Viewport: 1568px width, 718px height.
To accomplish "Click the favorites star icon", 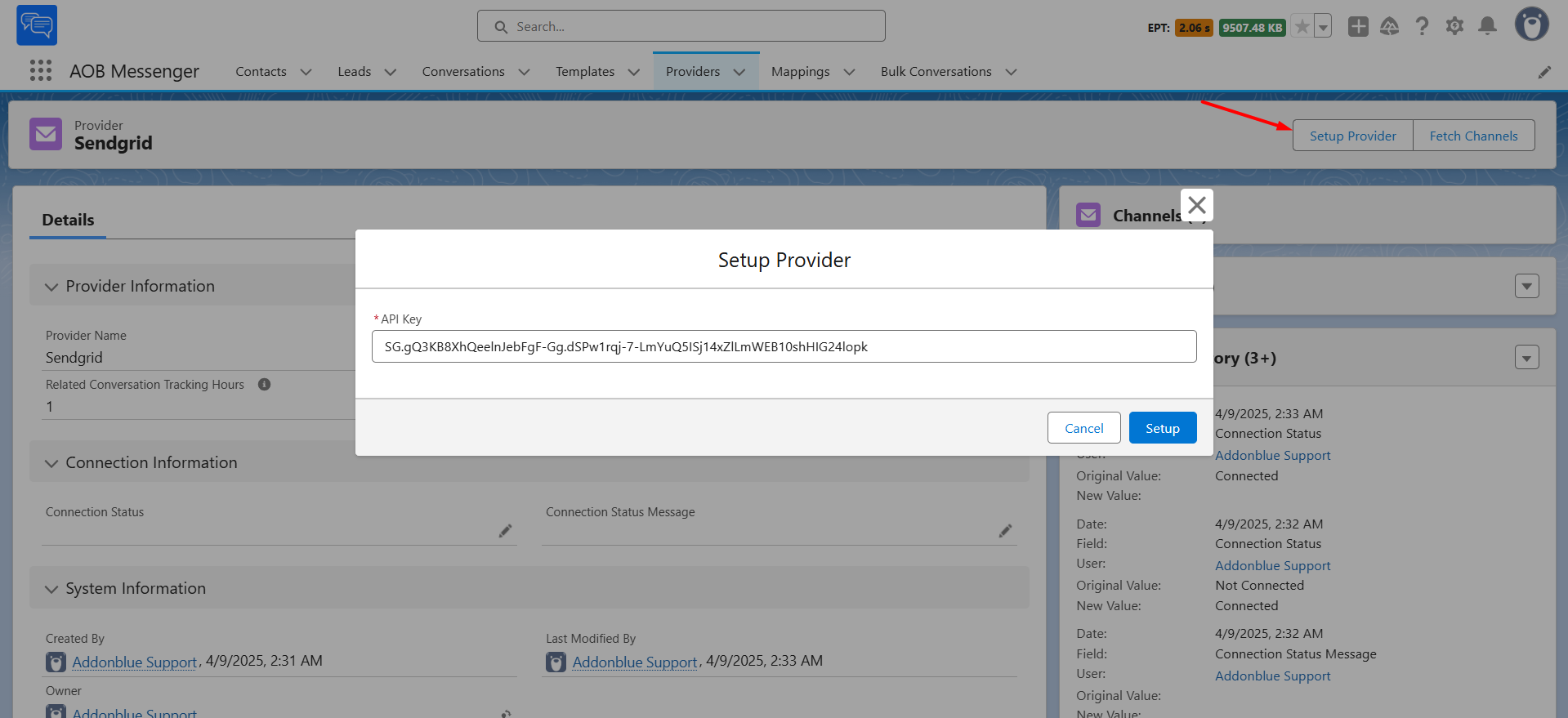I will (x=1302, y=27).
